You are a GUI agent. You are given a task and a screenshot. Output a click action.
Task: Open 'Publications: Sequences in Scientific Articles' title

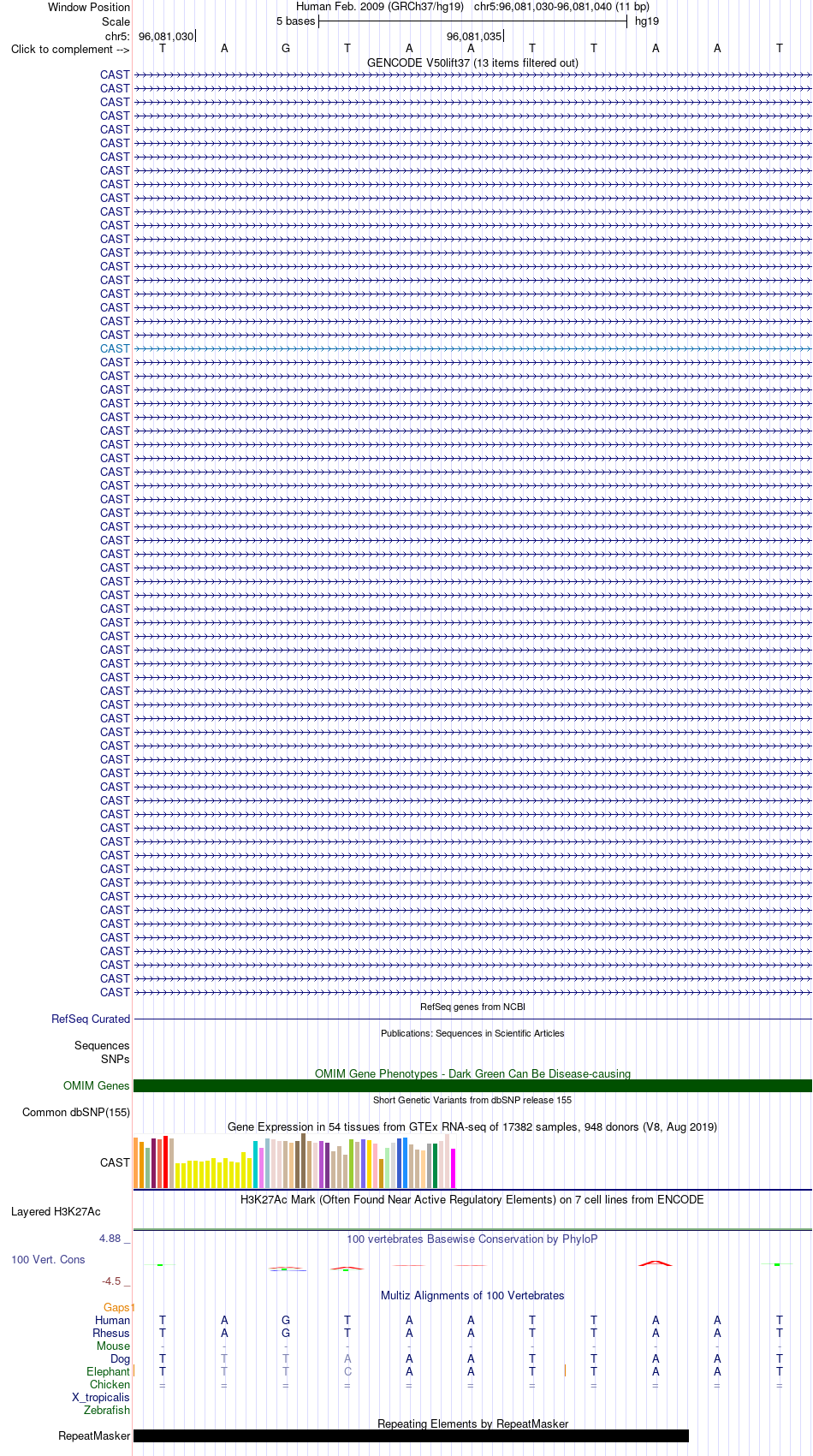472,1033
